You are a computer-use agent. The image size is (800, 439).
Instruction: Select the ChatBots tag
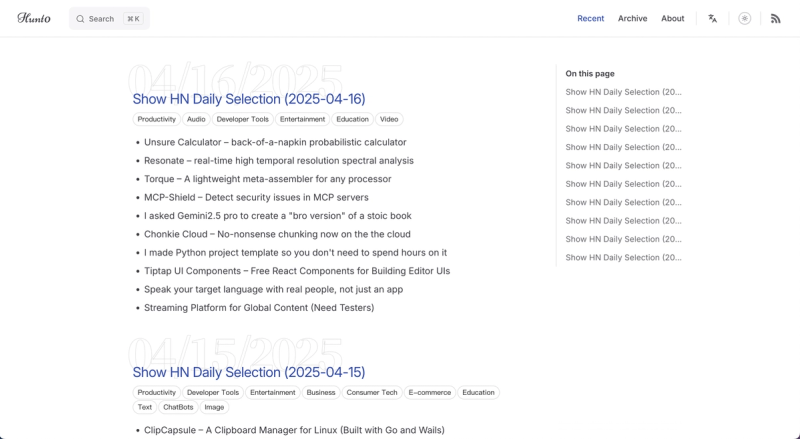(x=178, y=407)
